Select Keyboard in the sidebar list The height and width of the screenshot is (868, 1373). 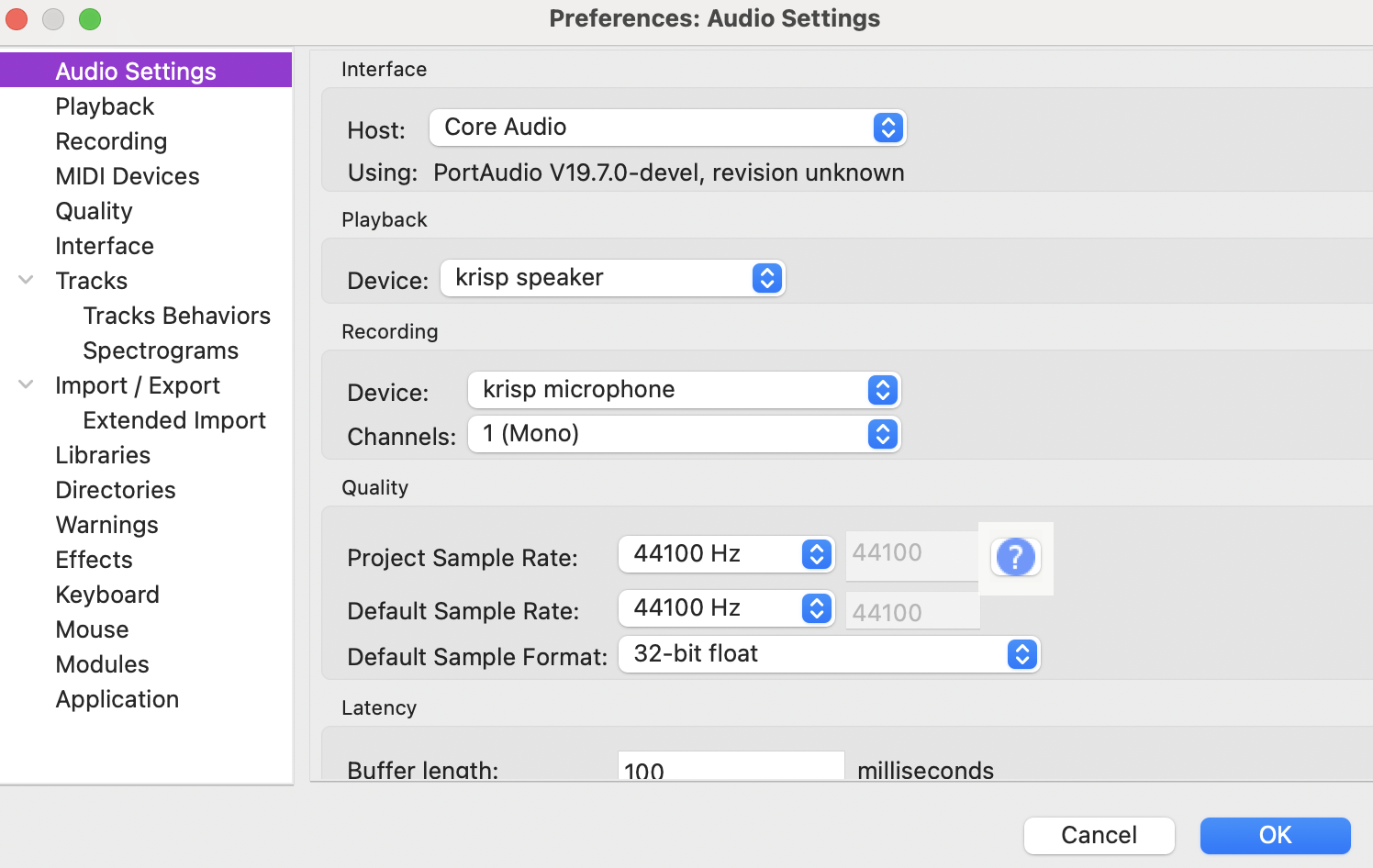coord(106,594)
